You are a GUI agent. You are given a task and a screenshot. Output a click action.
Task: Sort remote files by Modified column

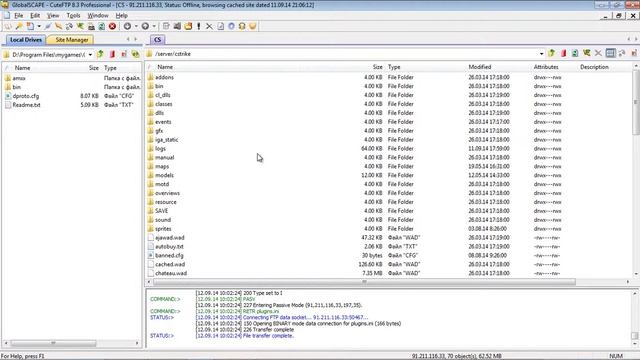480,67
